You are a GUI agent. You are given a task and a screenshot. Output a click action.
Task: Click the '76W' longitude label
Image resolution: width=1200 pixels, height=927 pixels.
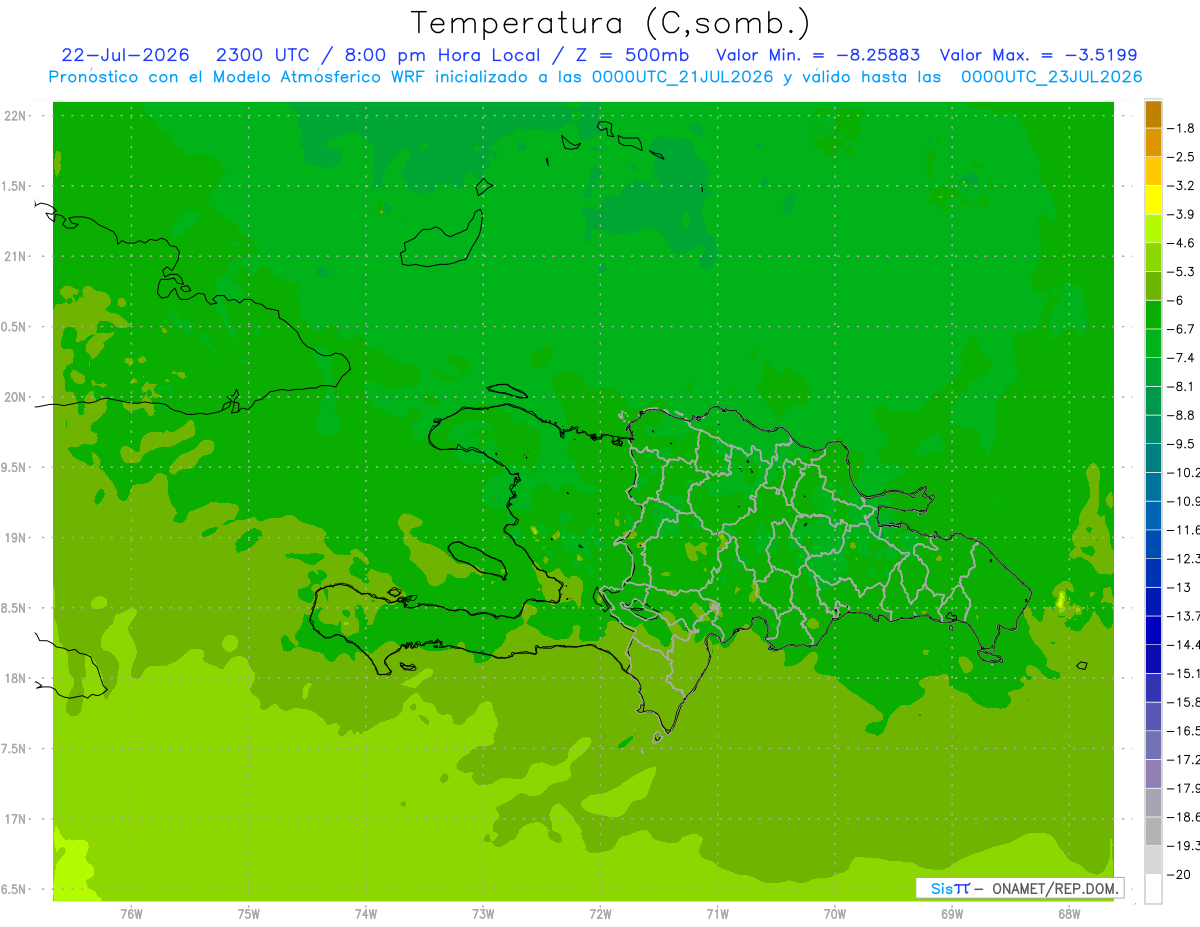point(131,914)
